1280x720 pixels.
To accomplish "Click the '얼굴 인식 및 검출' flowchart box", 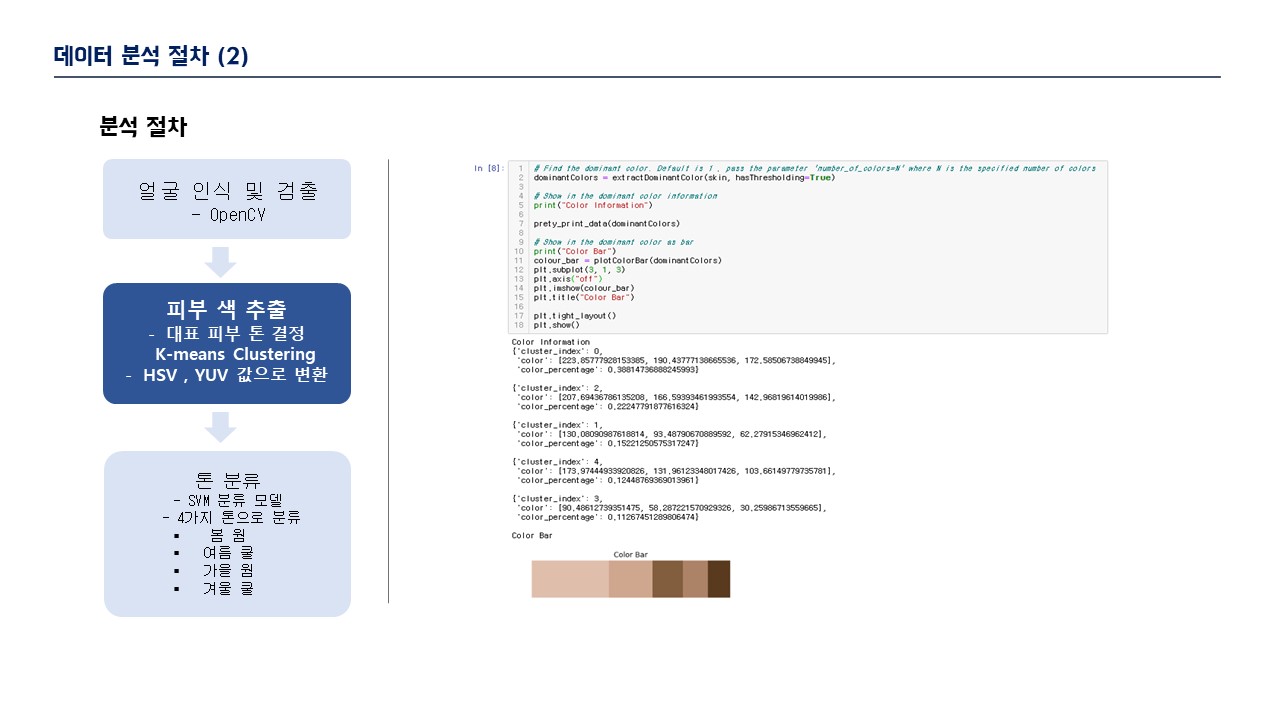I will coord(227,199).
